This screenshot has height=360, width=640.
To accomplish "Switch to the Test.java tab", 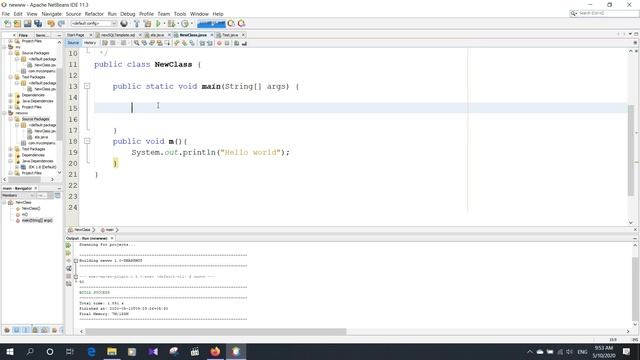I will (x=230, y=35).
